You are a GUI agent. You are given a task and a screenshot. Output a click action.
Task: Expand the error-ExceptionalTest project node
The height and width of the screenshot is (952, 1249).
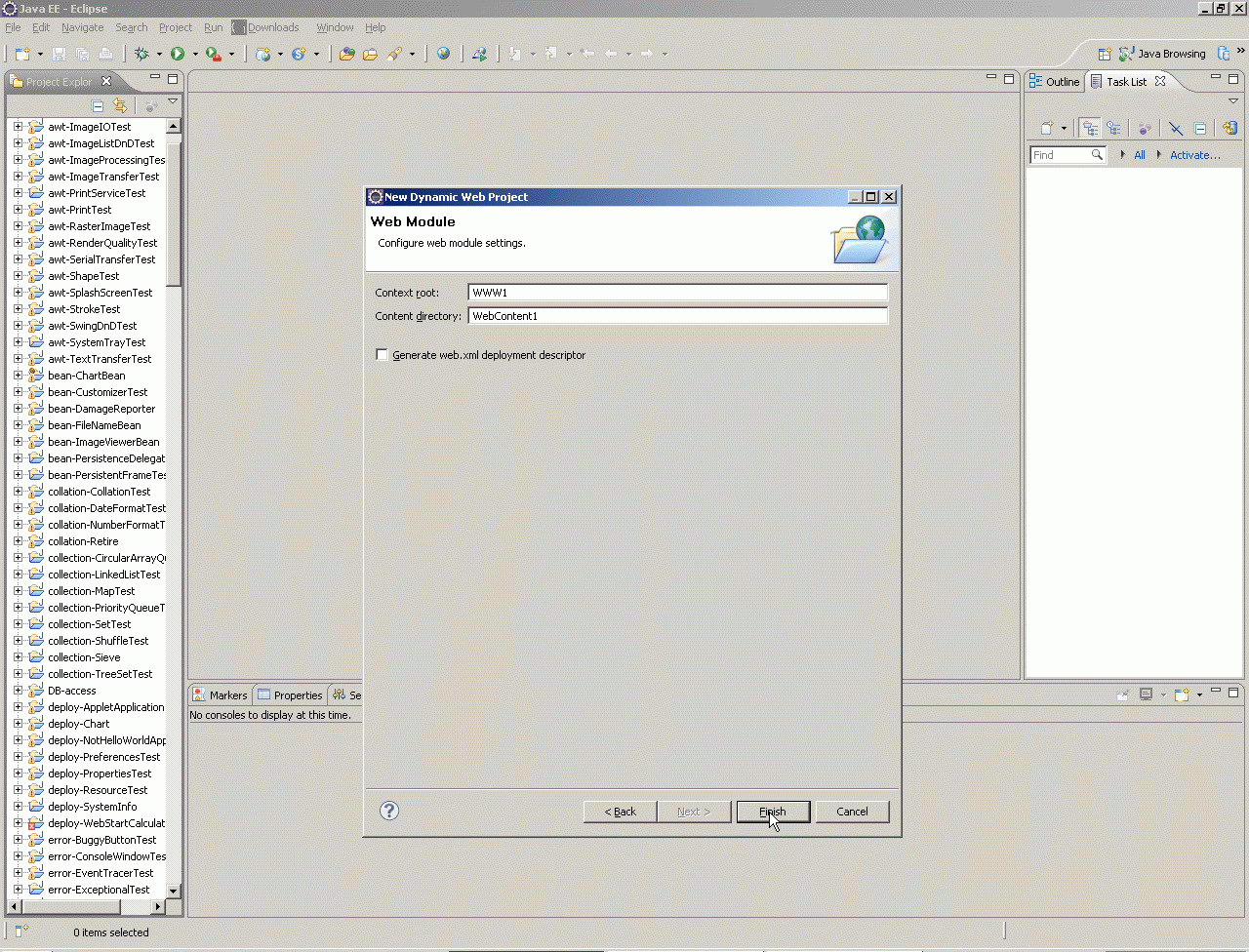(18, 890)
